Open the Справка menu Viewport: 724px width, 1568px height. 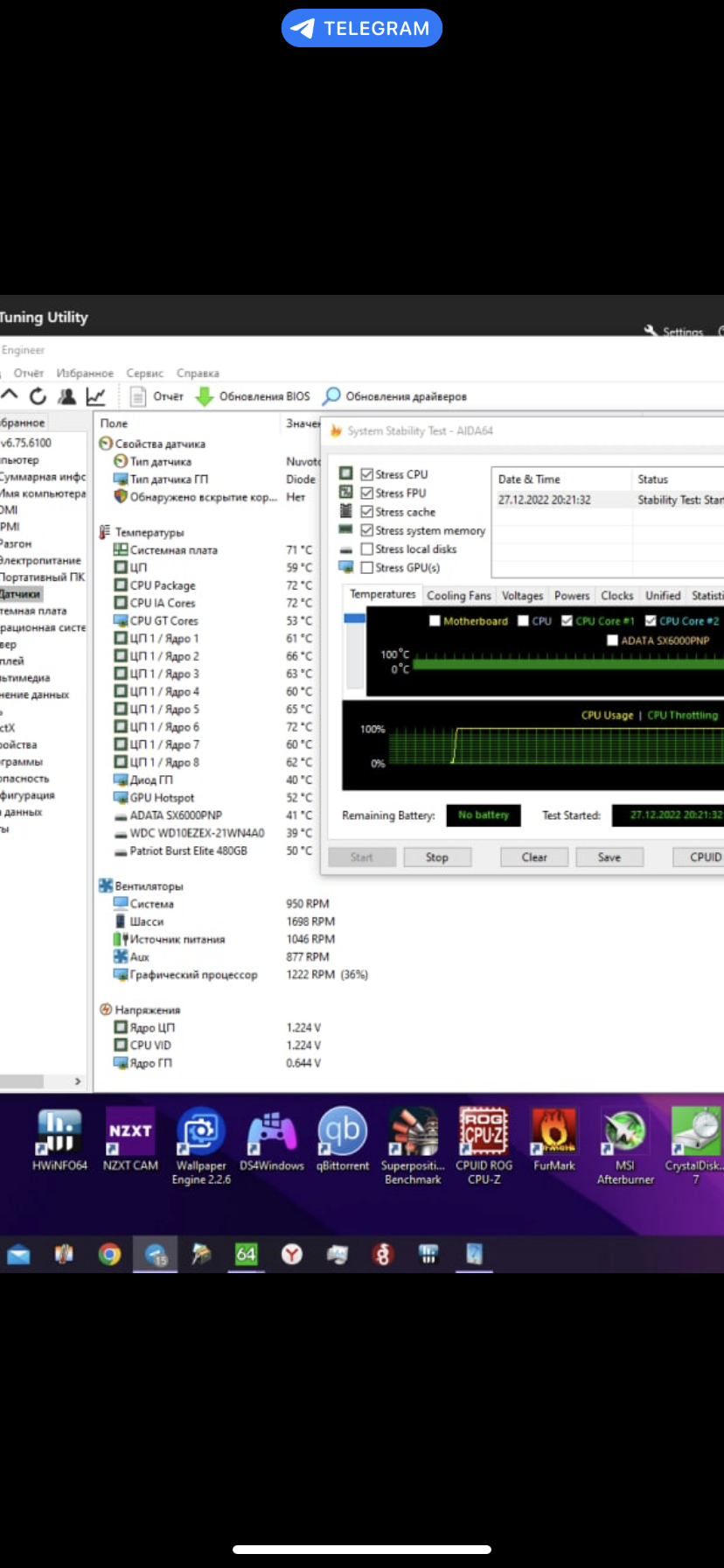click(x=198, y=373)
